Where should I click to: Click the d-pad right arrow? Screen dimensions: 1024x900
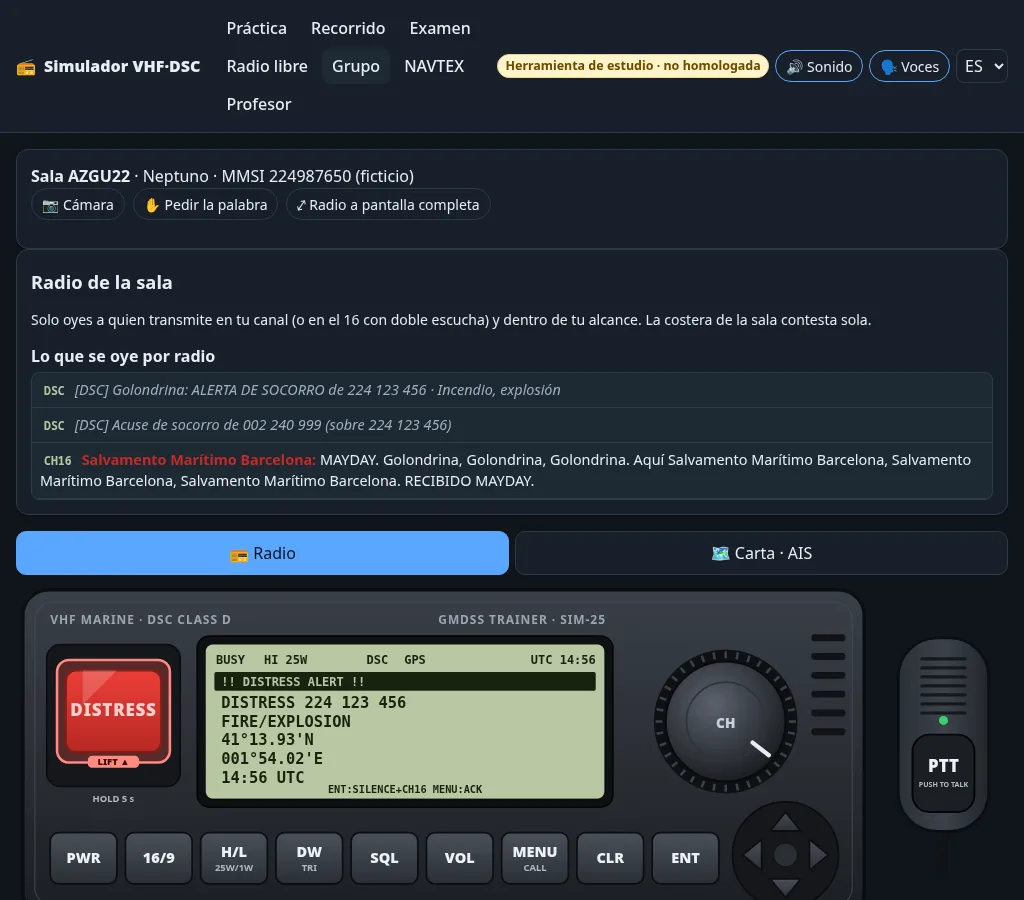(x=818, y=855)
